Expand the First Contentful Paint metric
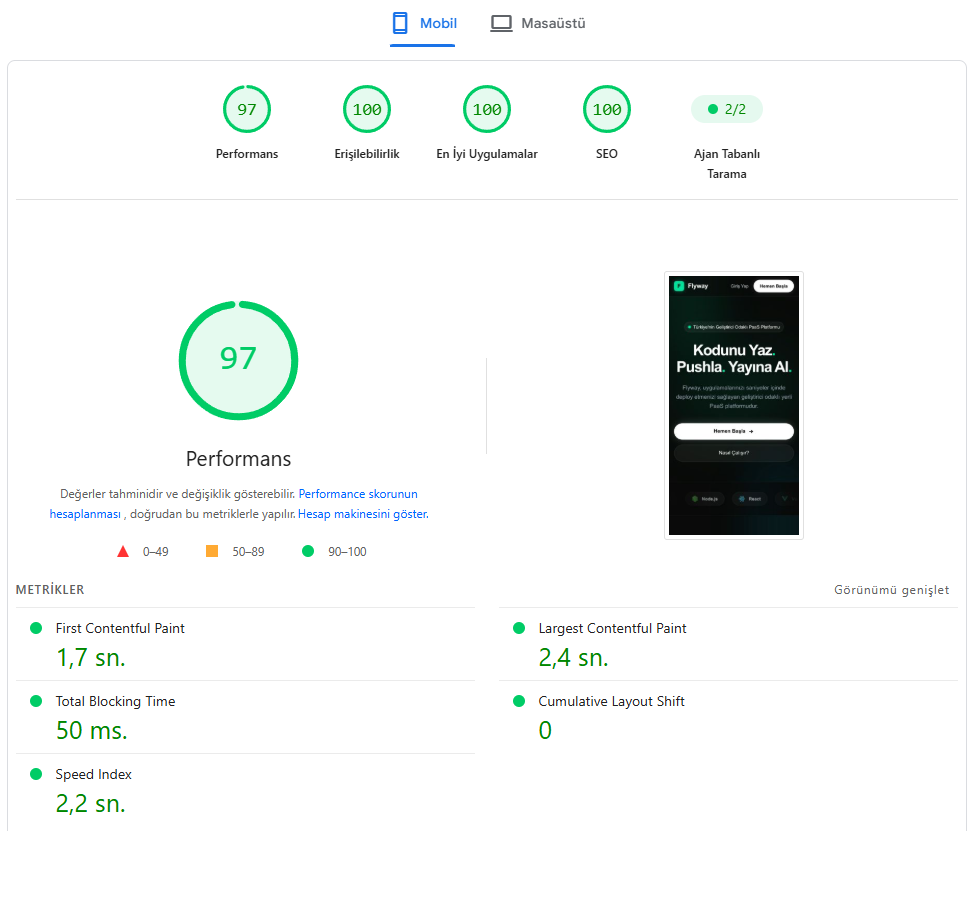 245,644
